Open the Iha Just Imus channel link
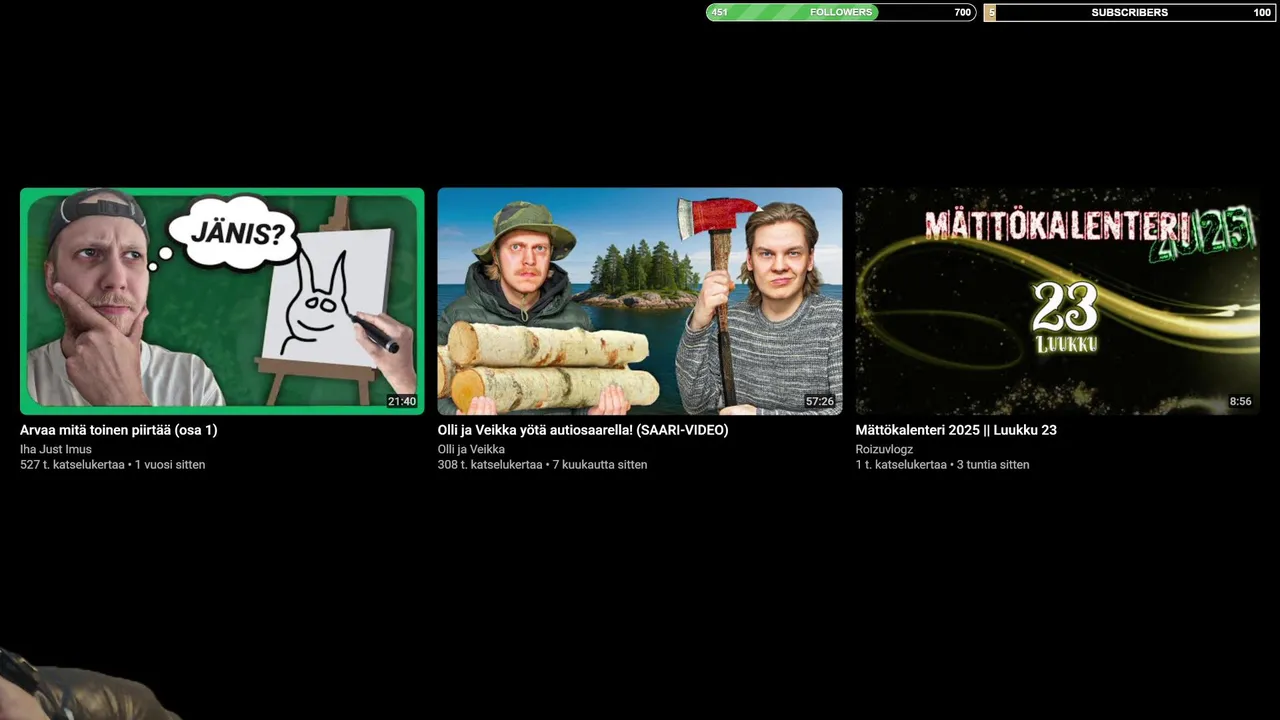1280x720 pixels. pyautogui.click(x=56, y=449)
